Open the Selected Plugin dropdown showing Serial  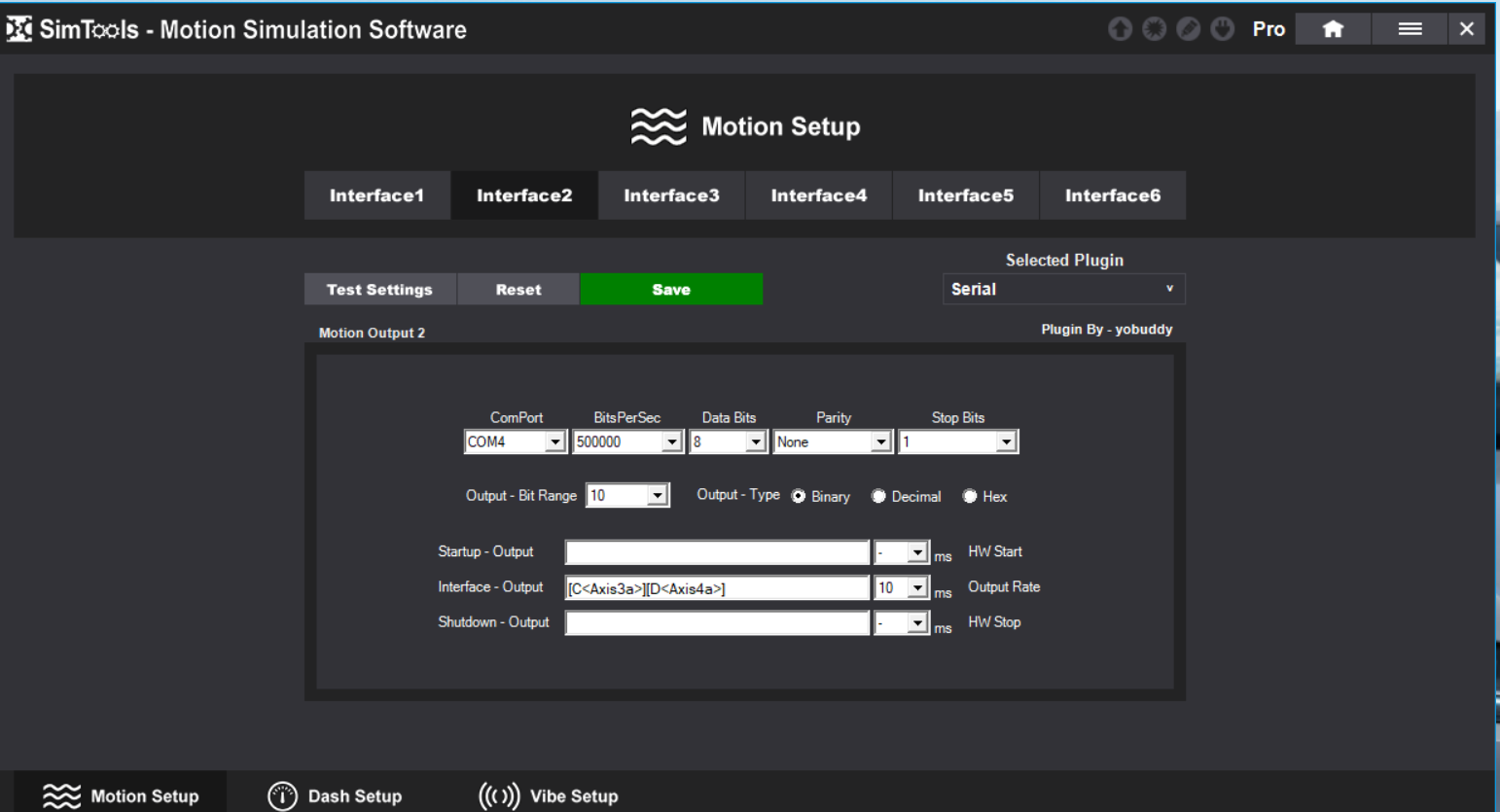(1064, 289)
